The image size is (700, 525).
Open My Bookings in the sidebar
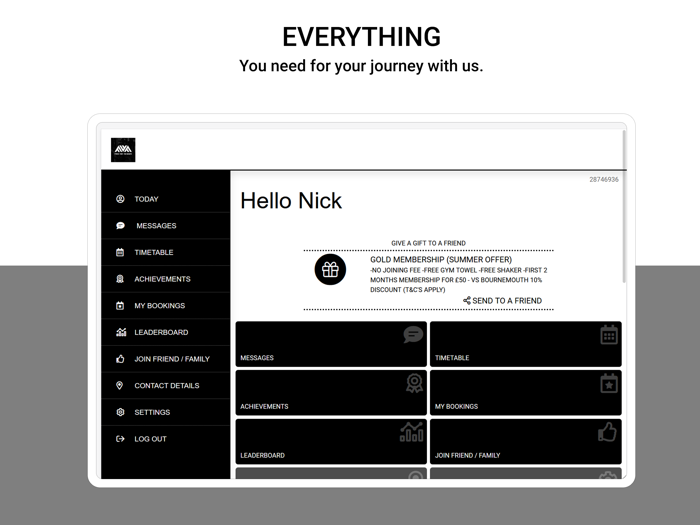[166, 306]
